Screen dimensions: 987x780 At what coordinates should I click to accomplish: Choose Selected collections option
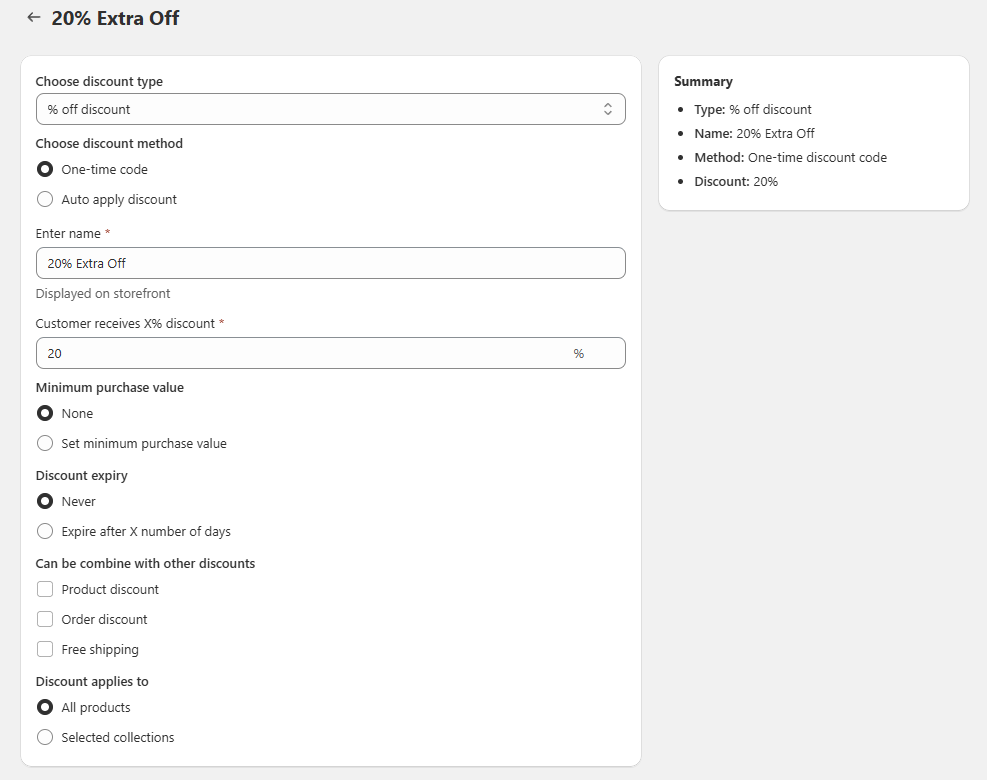[x=45, y=738]
